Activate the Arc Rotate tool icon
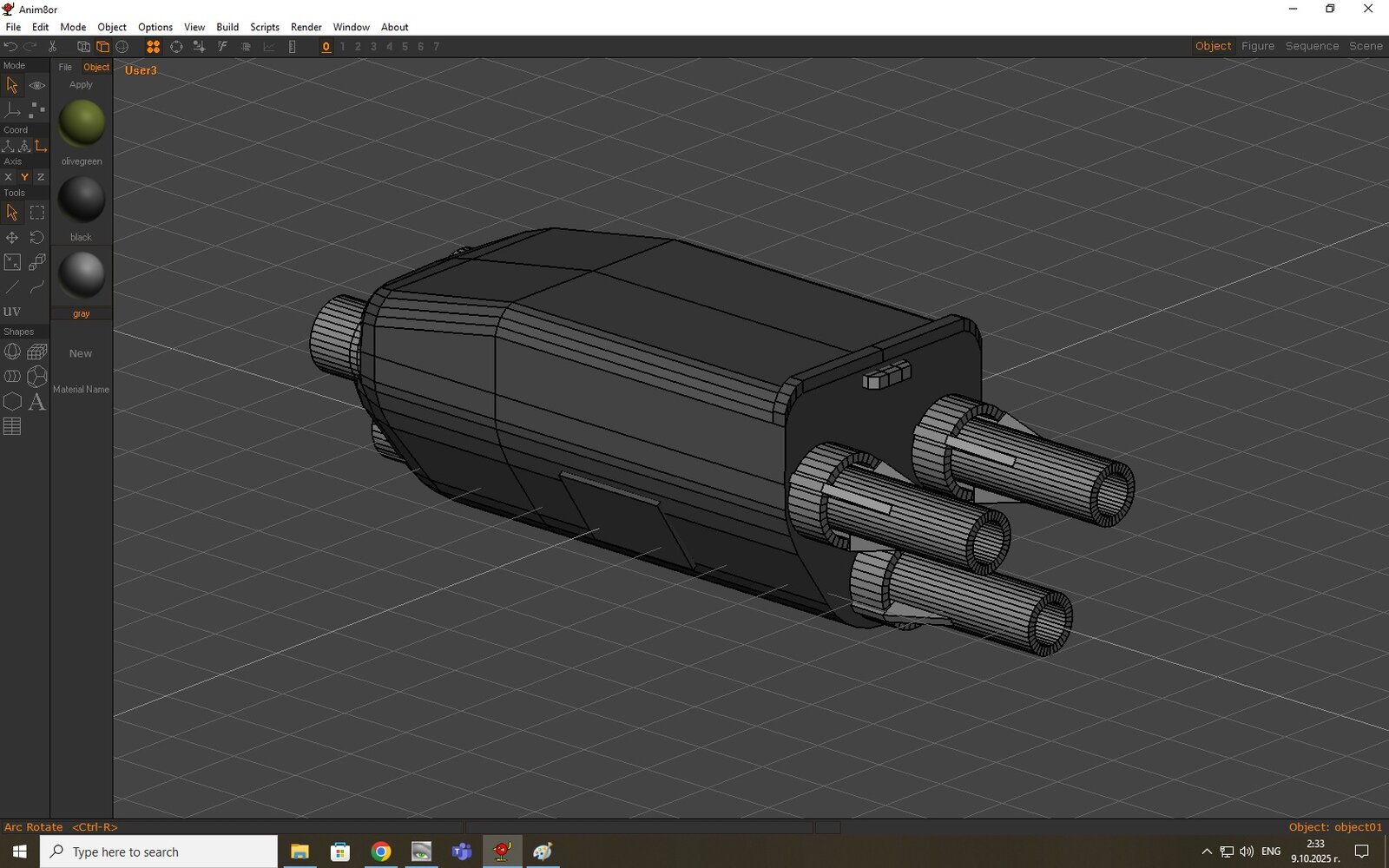The height and width of the screenshot is (868, 1389). coord(176,47)
